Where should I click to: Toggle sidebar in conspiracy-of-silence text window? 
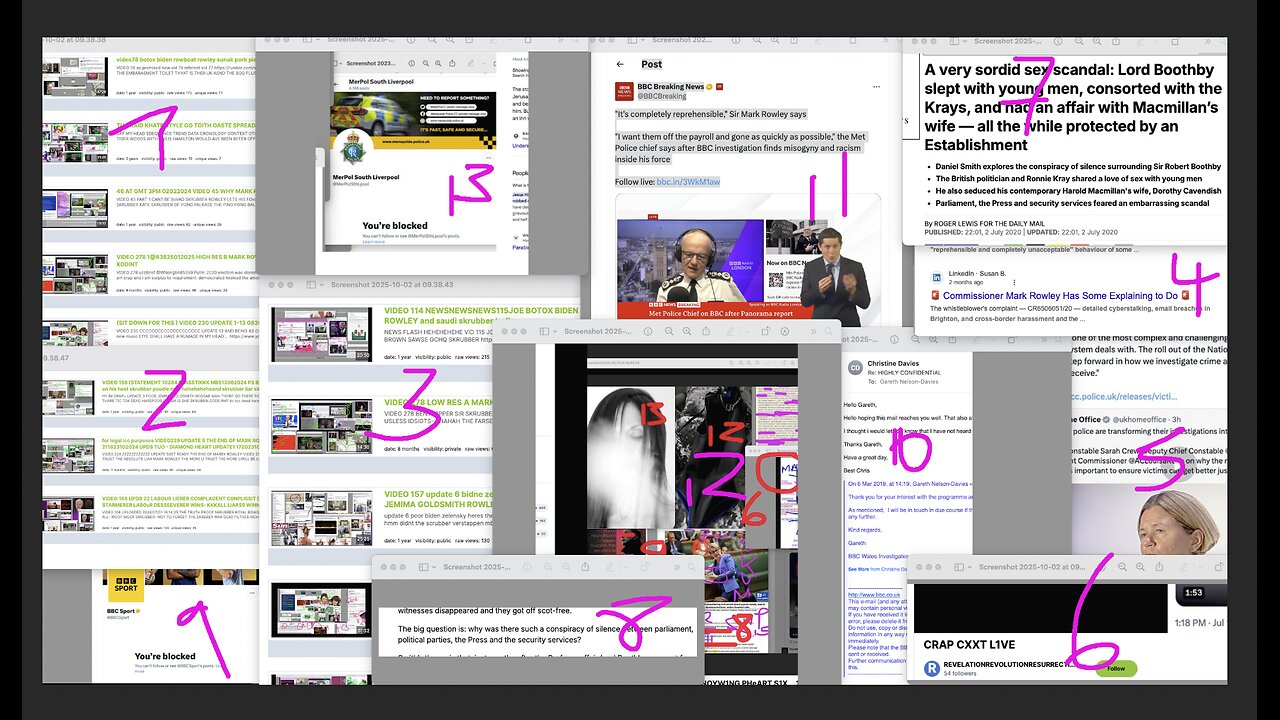[x=423, y=567]
